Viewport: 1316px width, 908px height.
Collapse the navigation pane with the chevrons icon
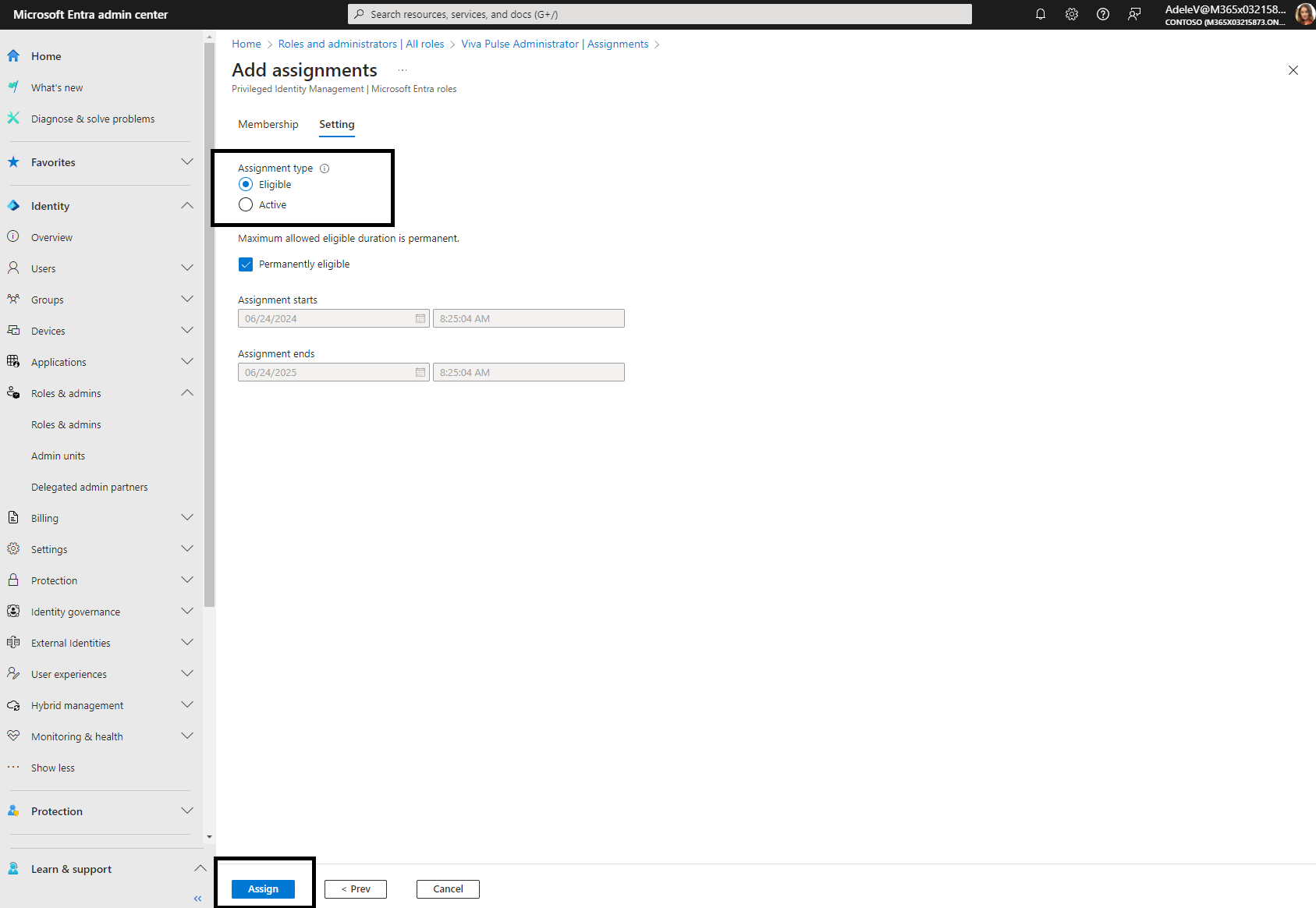click(x=197, y=898)
